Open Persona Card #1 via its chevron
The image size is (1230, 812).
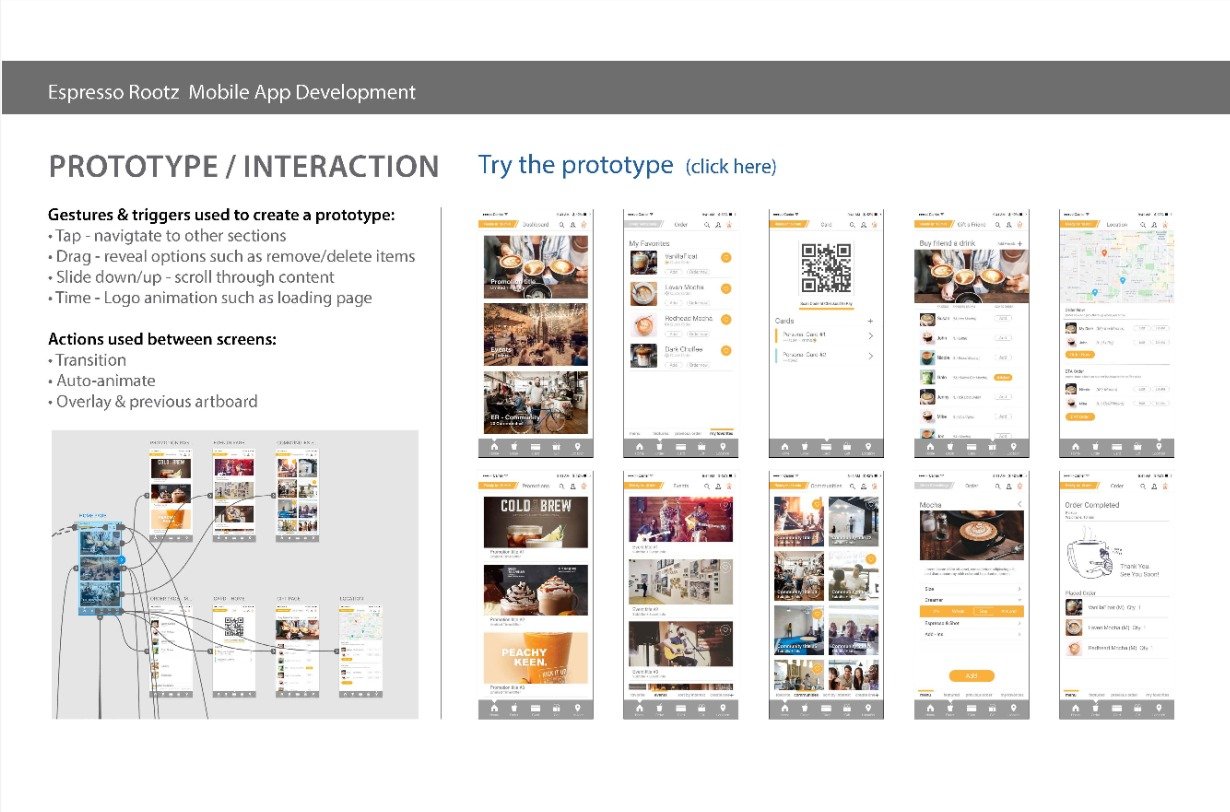[871, 335]
